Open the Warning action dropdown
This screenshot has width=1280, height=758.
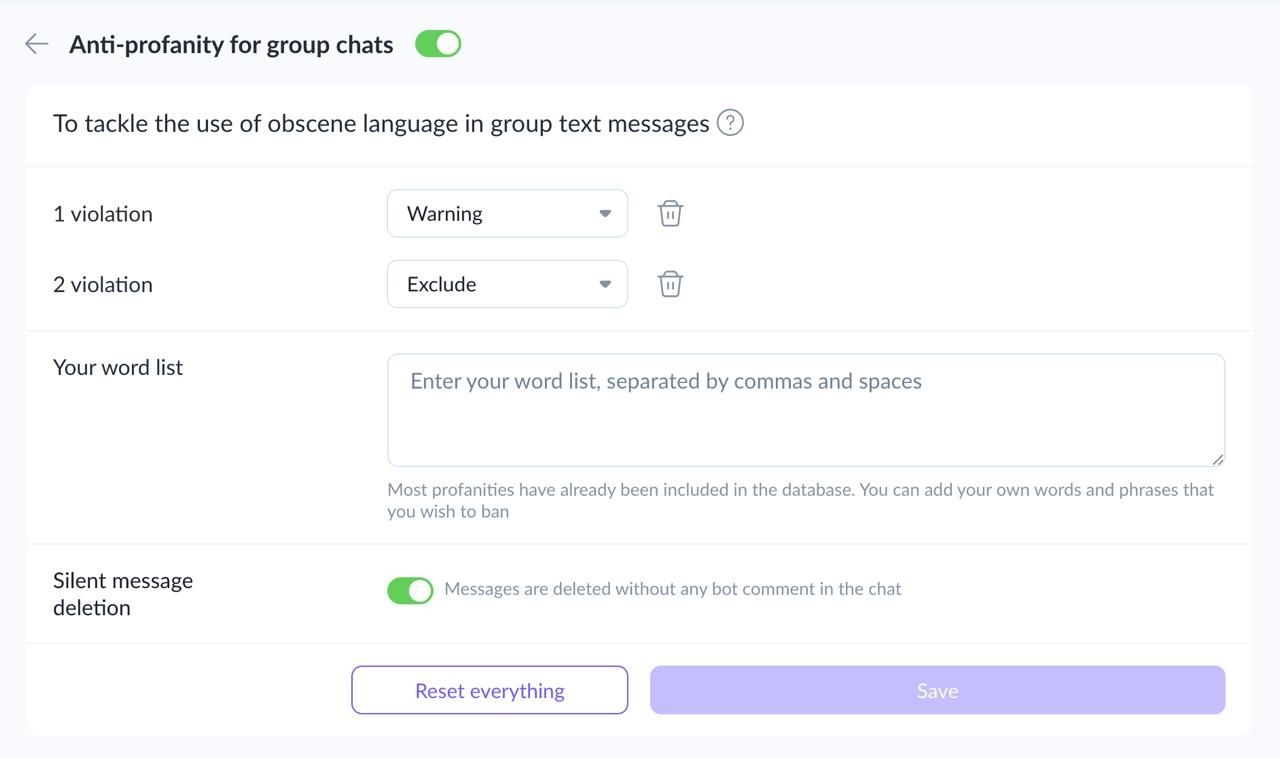(507, 213)
